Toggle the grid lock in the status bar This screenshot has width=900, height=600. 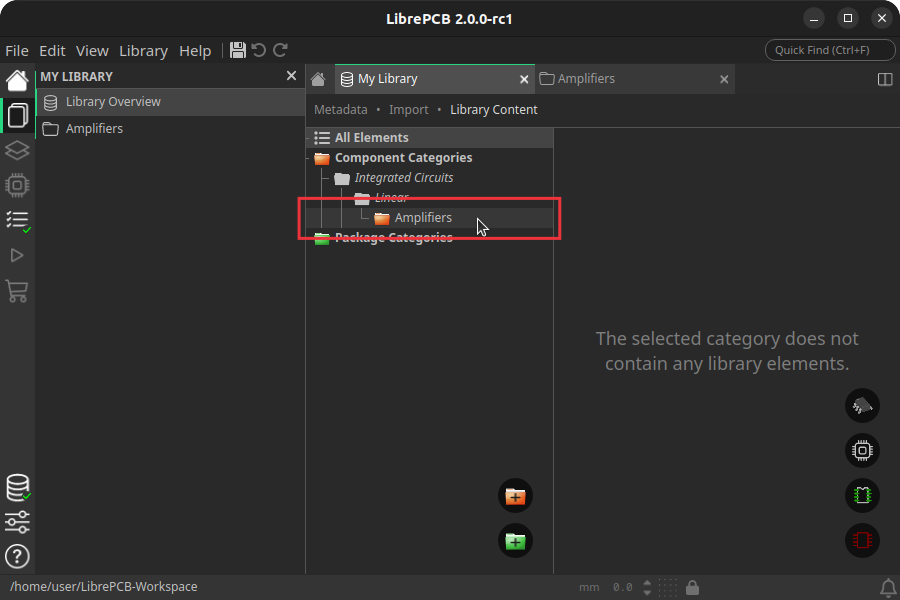[691, 587]
